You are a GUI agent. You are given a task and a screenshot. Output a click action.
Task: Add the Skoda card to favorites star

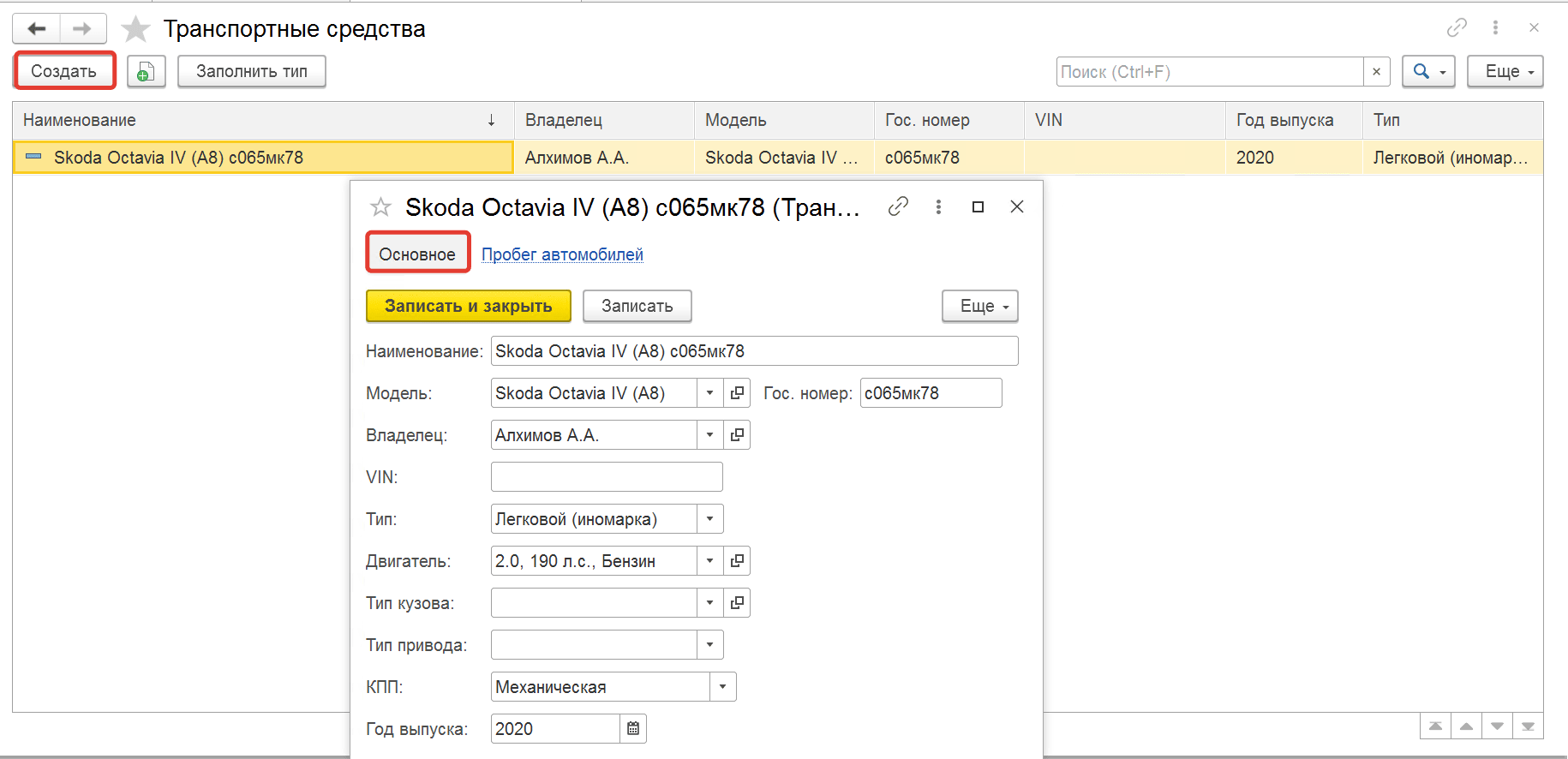380,207
